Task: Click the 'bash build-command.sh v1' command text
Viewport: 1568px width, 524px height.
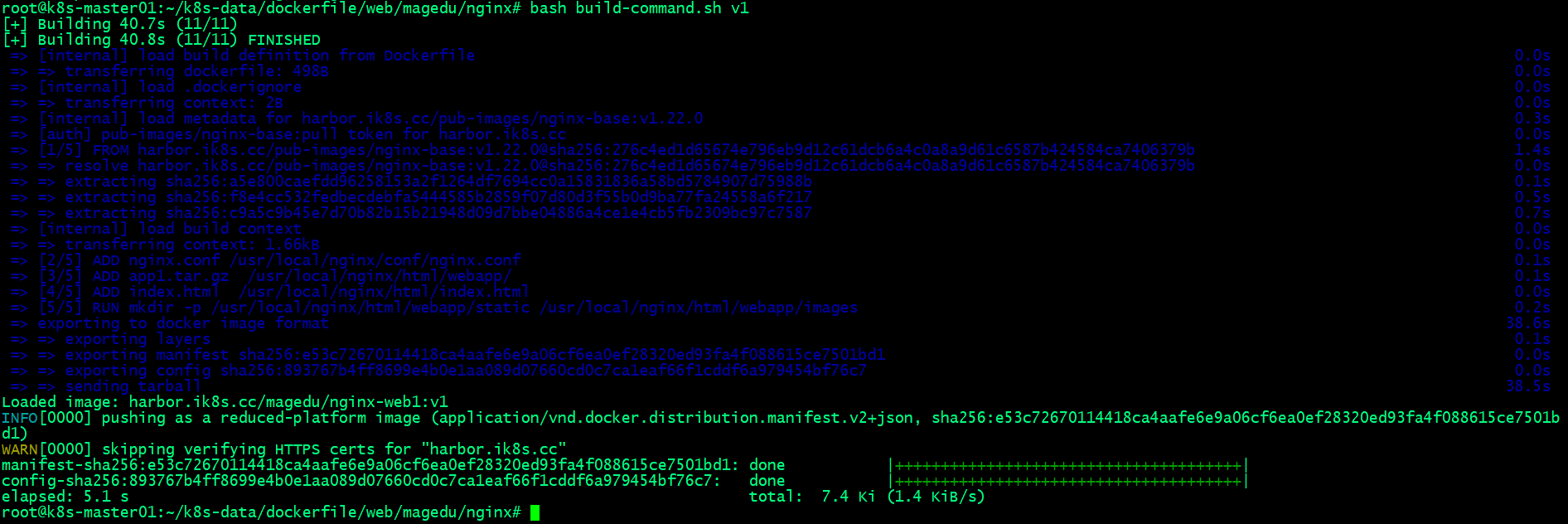Action: [x=639, y=8]
